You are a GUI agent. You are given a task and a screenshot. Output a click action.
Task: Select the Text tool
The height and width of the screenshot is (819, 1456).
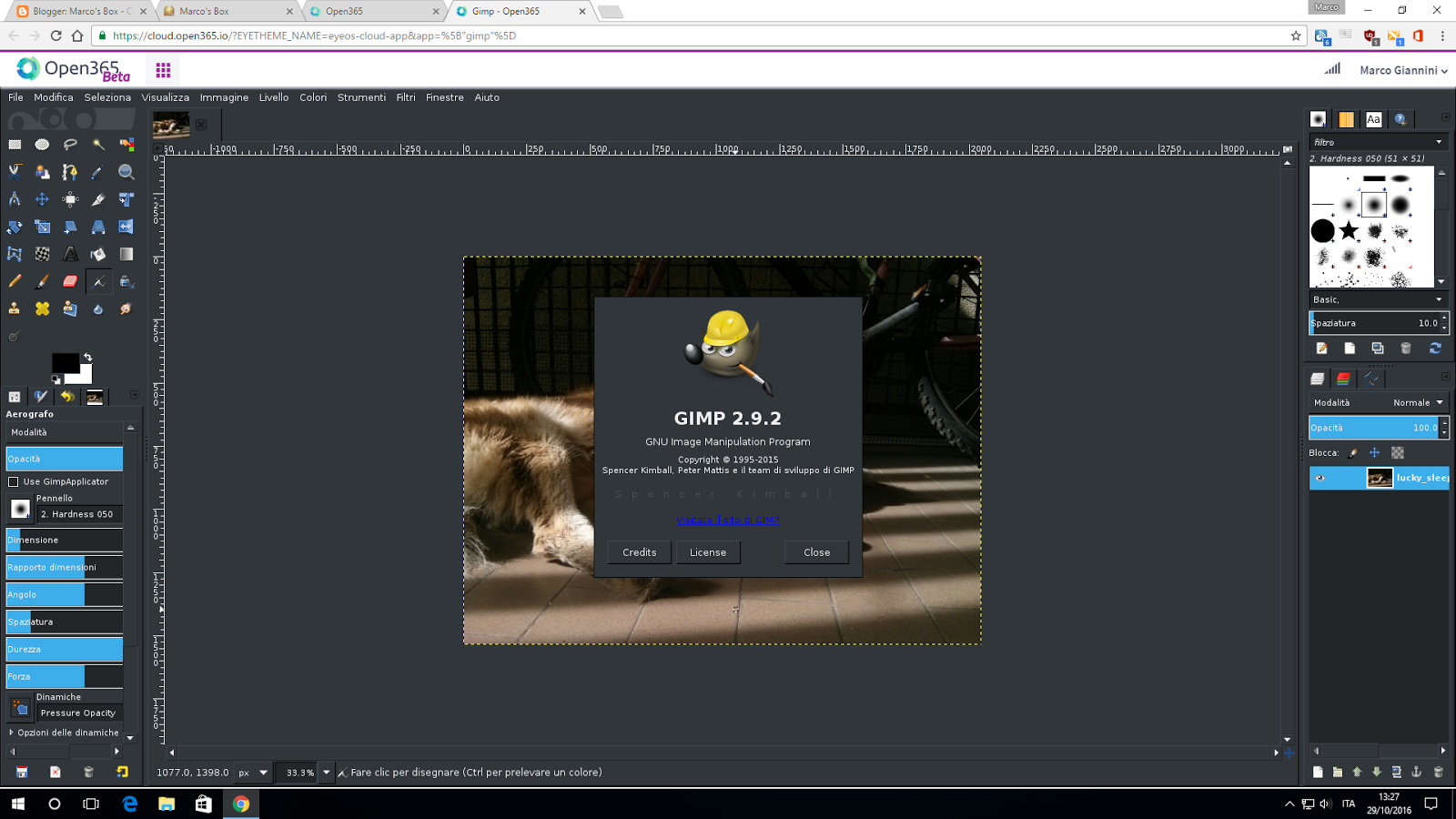[x=70, y=254]
